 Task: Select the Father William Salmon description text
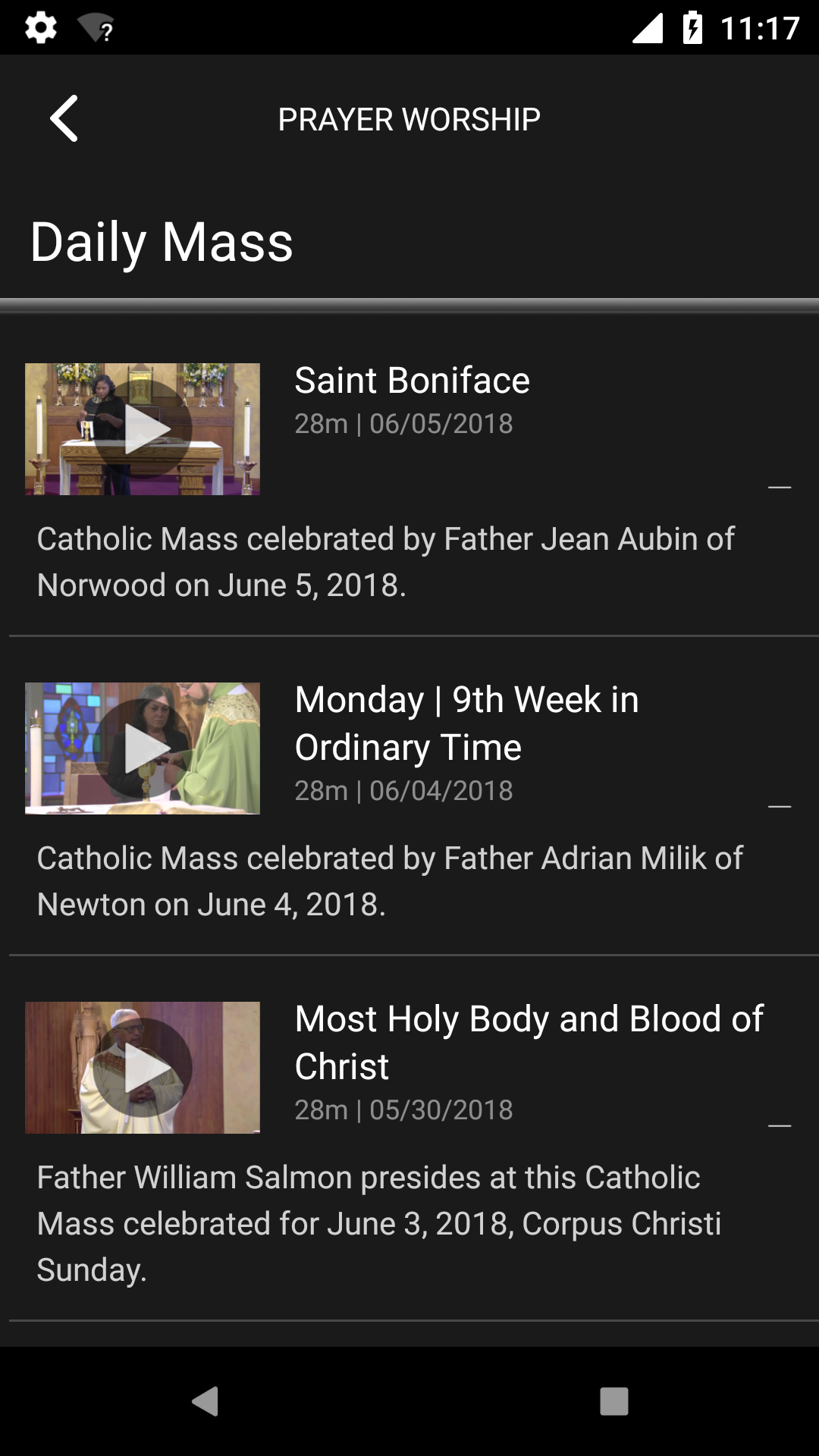coord(378,1223)
